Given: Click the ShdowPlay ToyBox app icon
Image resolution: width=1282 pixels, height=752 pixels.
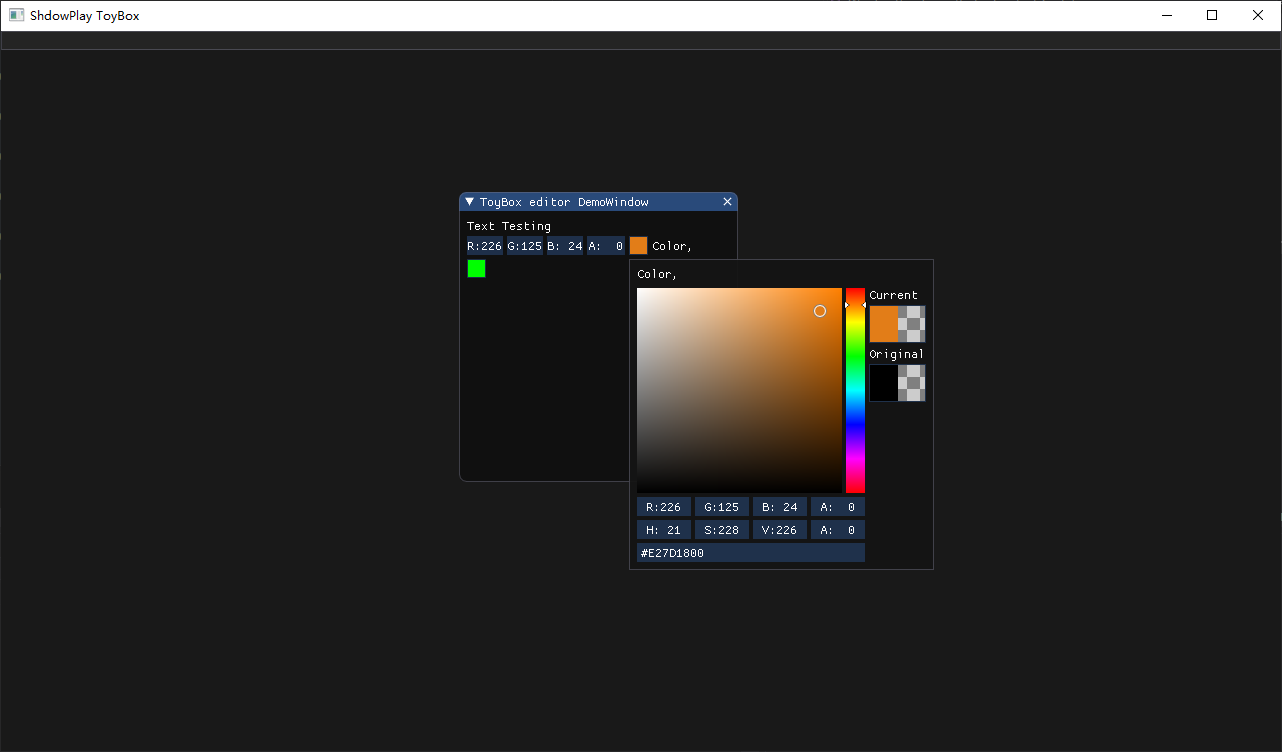Looking at the screenshot, I should pos(16,15).
